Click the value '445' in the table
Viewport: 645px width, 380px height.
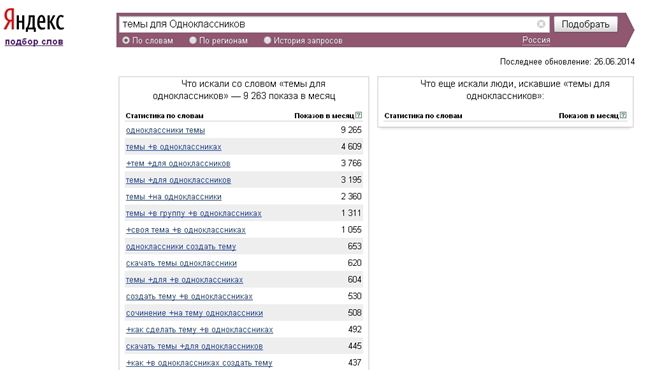click(355, 346)
